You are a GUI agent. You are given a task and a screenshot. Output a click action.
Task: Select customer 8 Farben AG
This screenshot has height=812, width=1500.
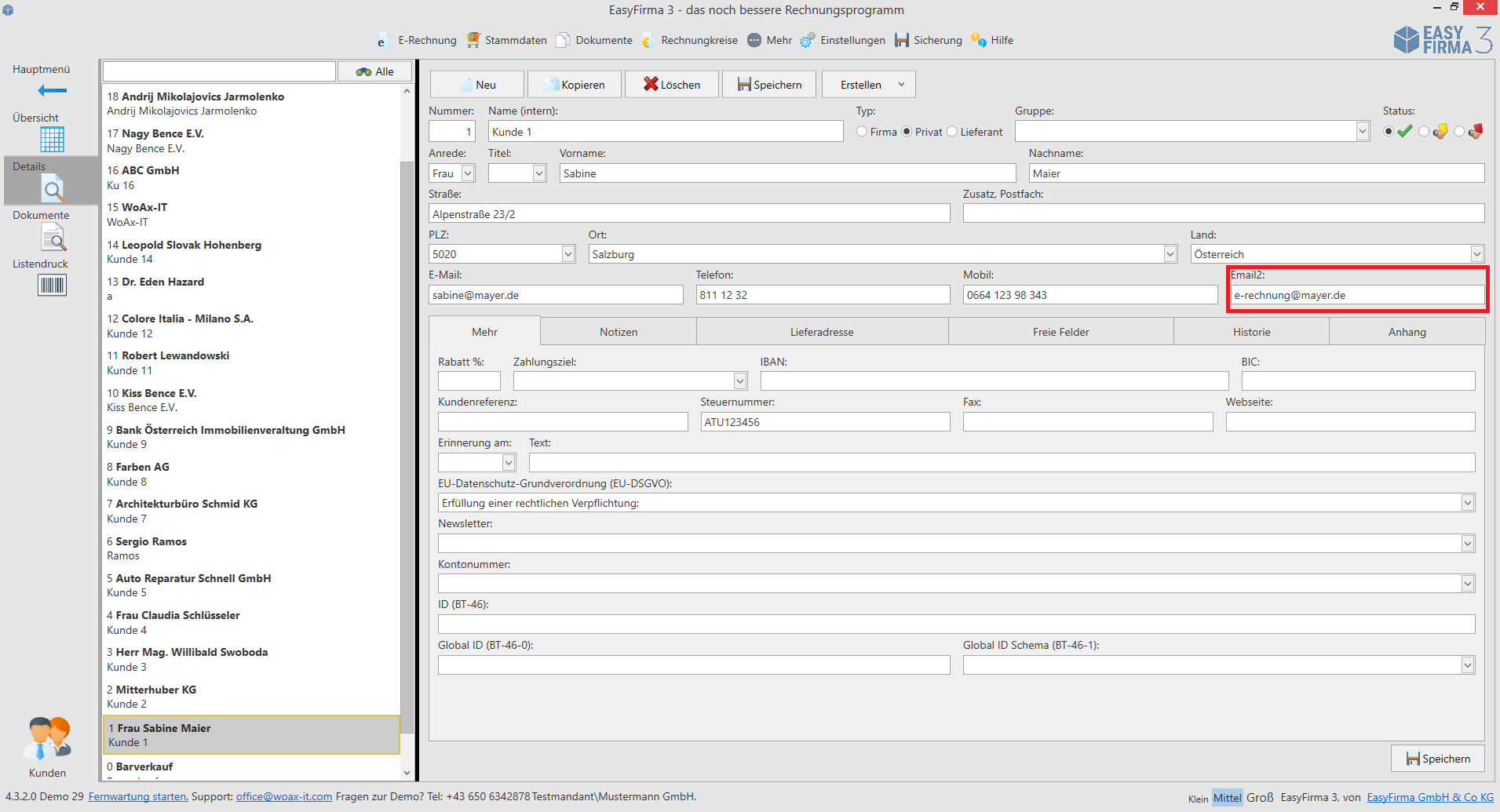point(251,475)
